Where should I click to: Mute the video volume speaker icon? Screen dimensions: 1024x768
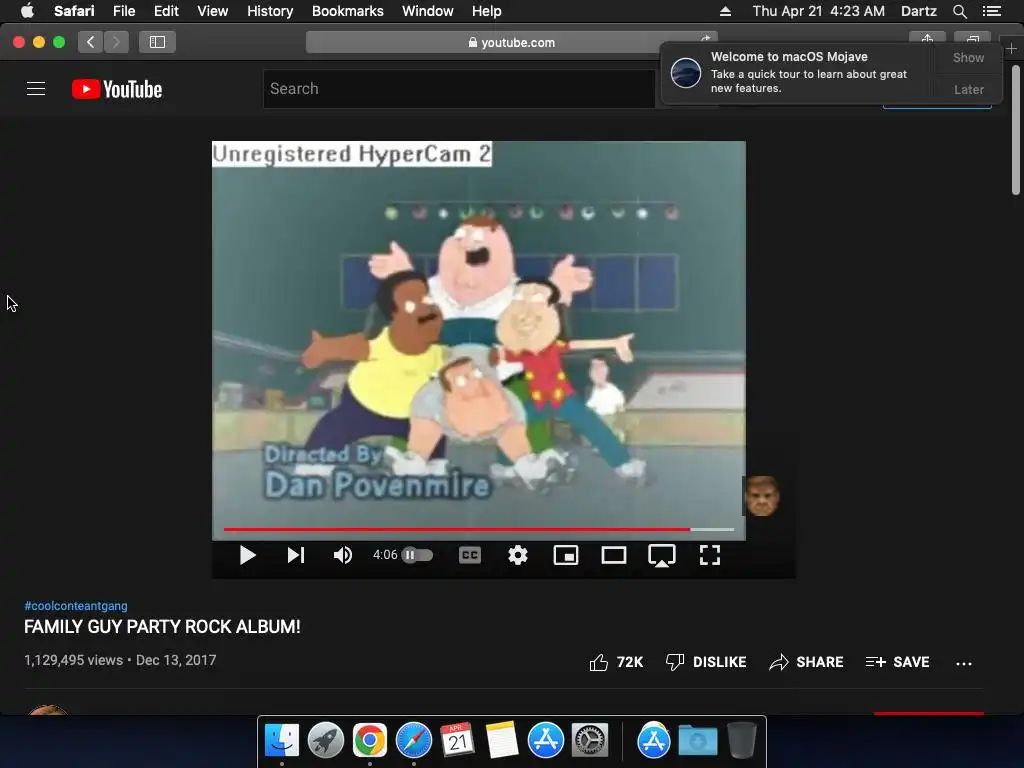[343, 555]
